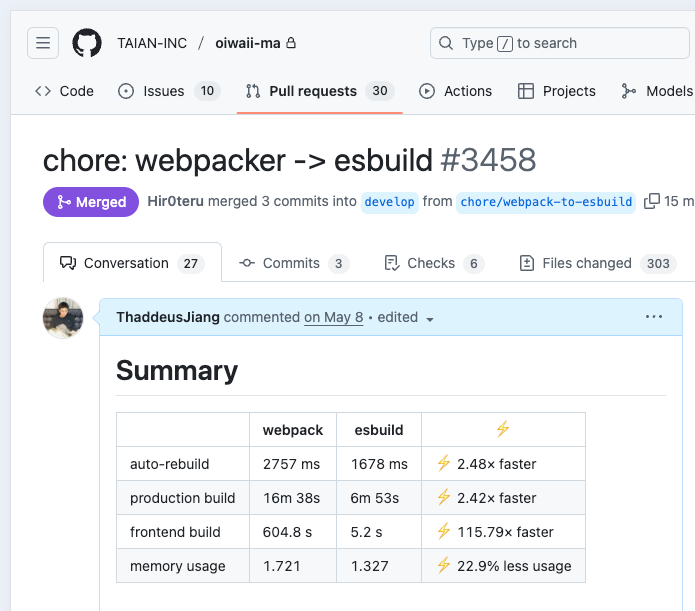
Task: Open Hir0teru's profile link
Action: click(176, 201)
